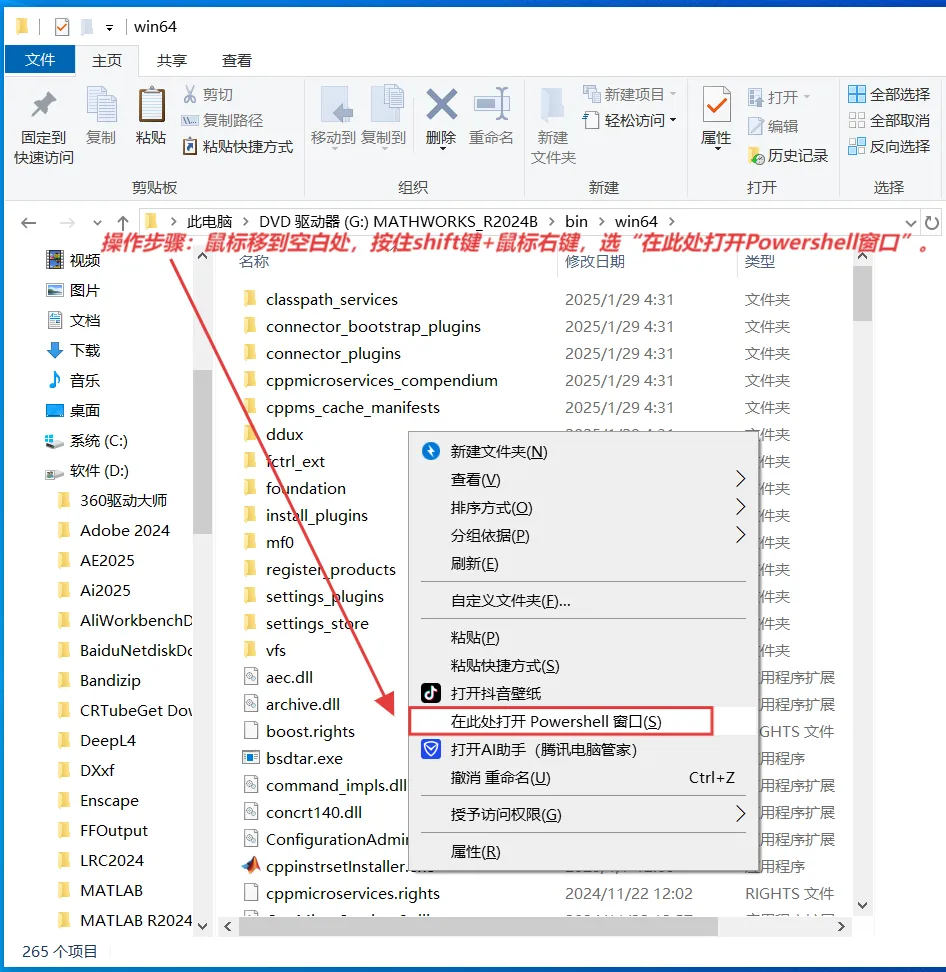Switch to the Share (共享) tab
The image size is (946, 972).
172,61
